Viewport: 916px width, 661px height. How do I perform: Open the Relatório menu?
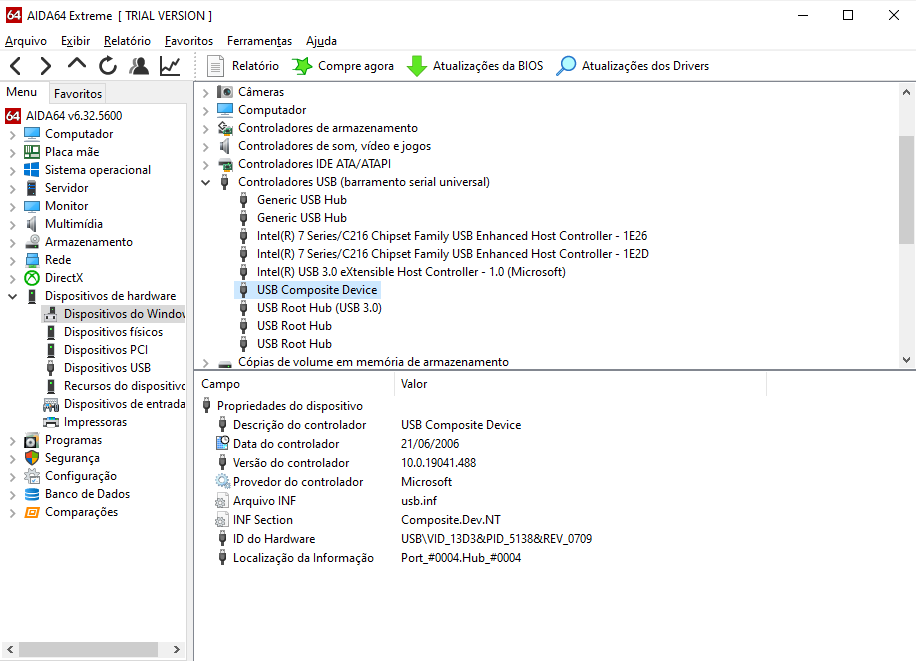pyautogui.click(x=127, y=41)
